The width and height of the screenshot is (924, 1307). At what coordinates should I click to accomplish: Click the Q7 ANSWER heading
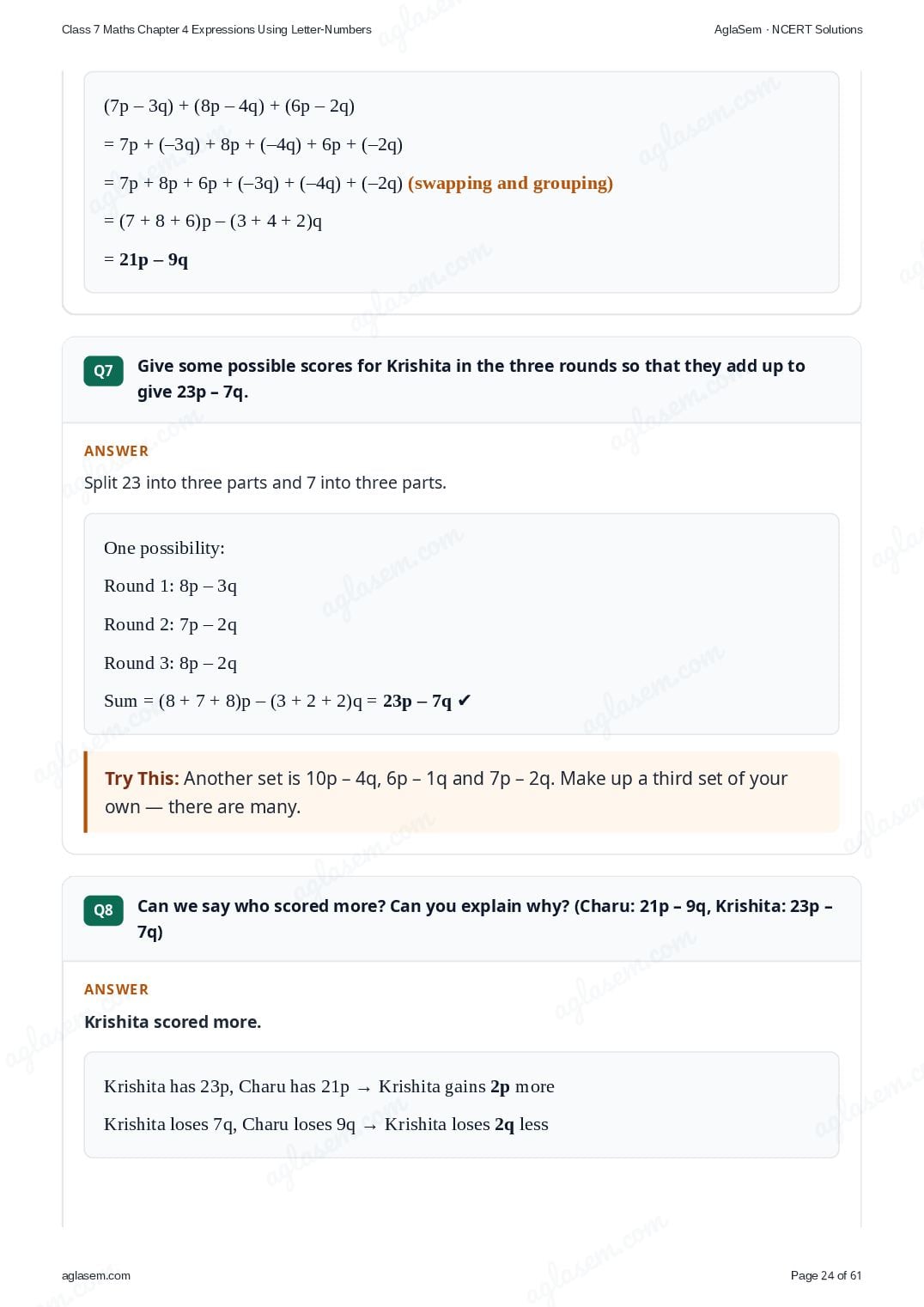pyautogui.click(x=116, y=451)
